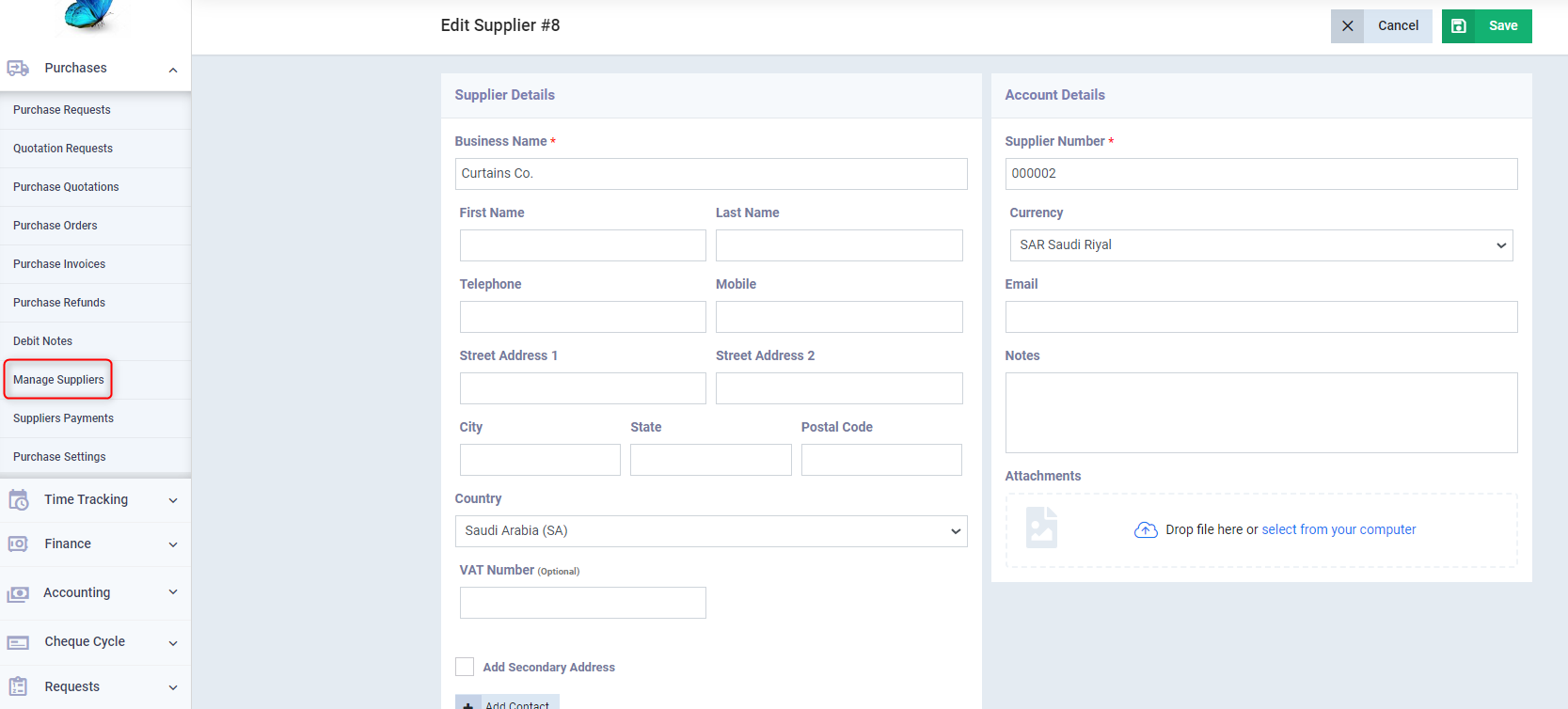Viewport: 1568px width, 709px height.
Task: Click the Business Name input field
Action: pos(710,174)
